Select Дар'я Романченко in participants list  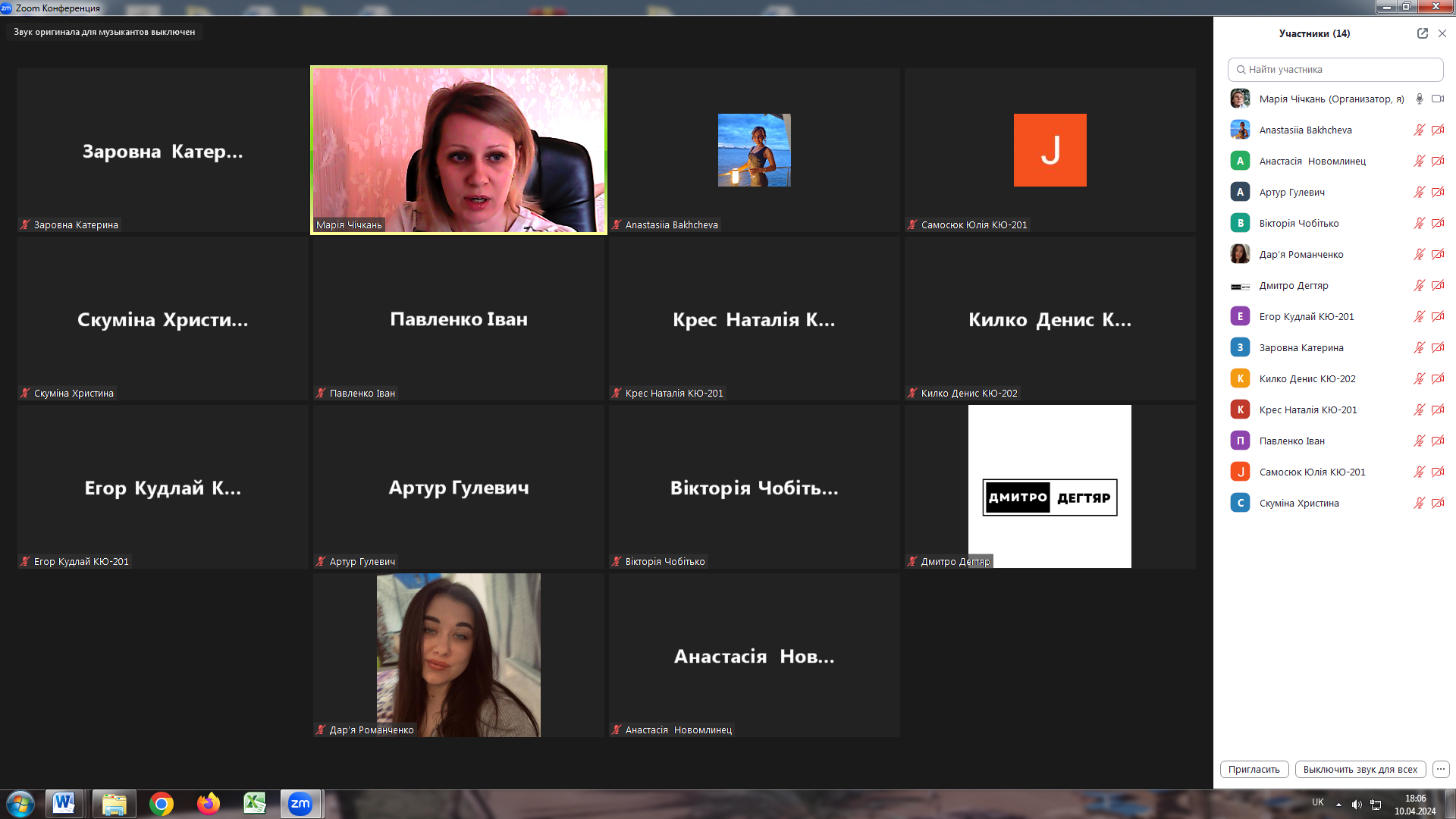pos(1301,254)
